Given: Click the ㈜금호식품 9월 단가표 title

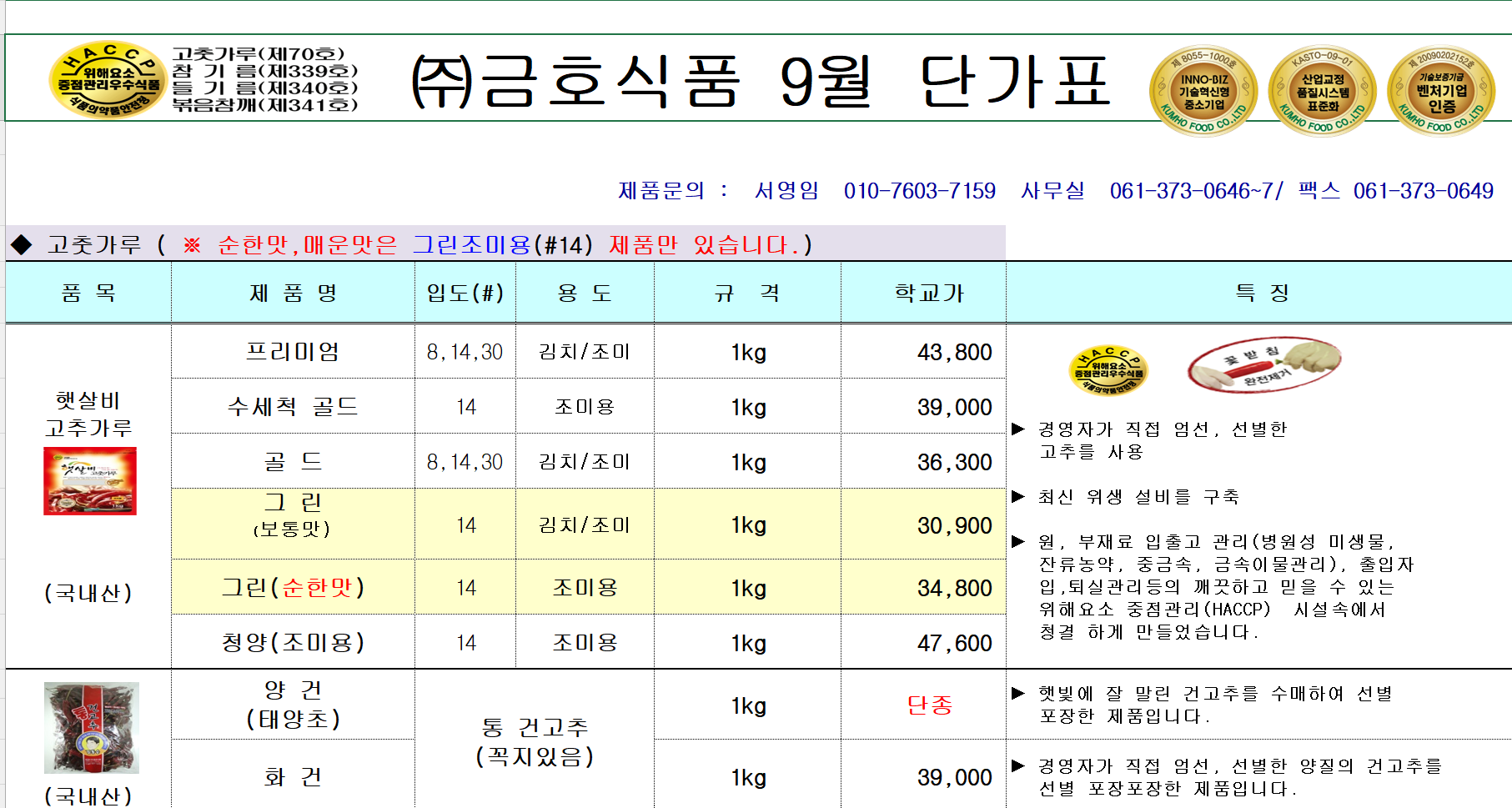Looking at the screenshot, I should coord(761,82).
